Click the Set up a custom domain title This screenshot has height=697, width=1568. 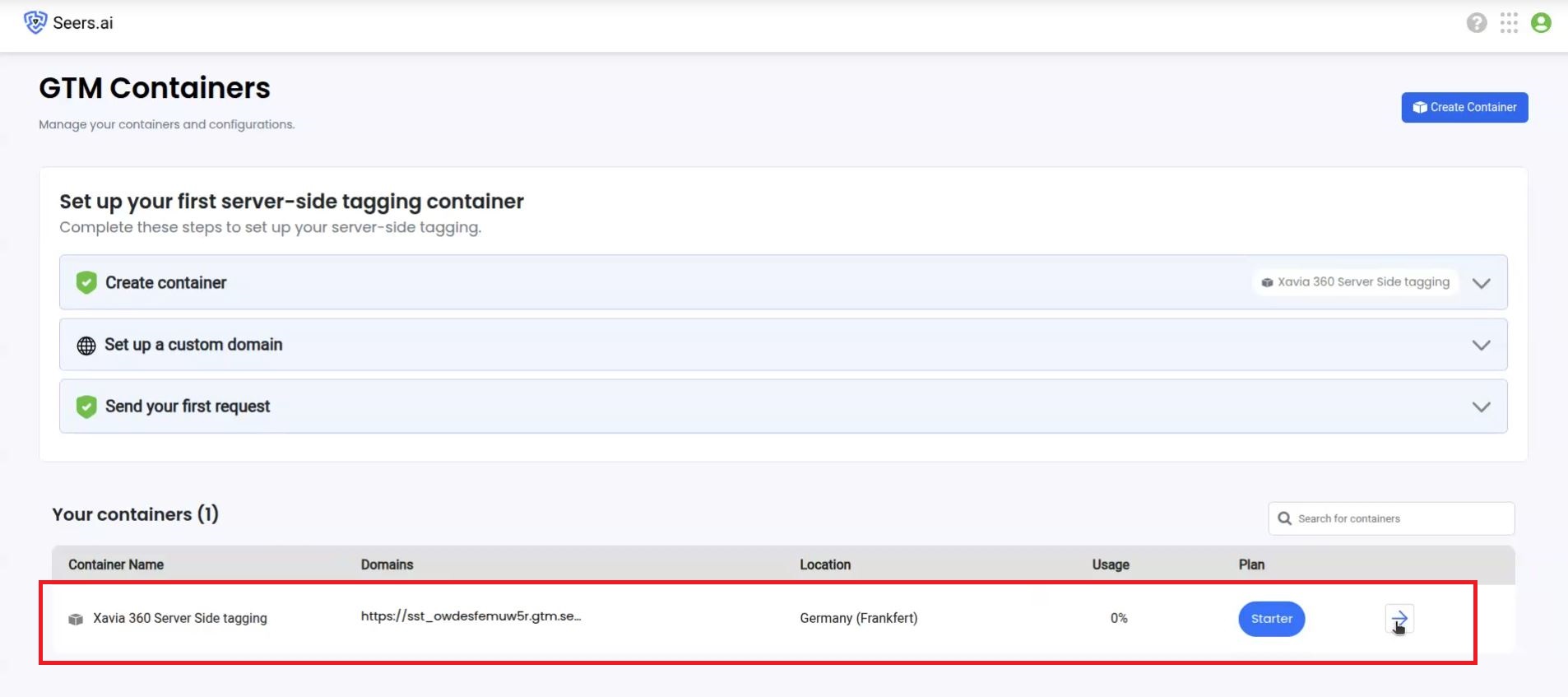[193, 345]
